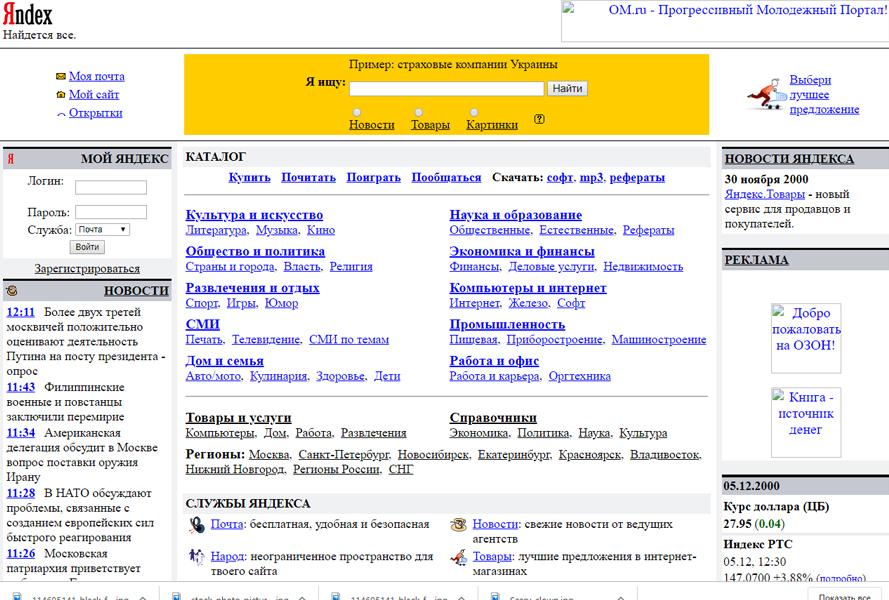Click the Логин input field
Image resolution: width=889 pixels, height=600 pixels.
tap(110, 187)
